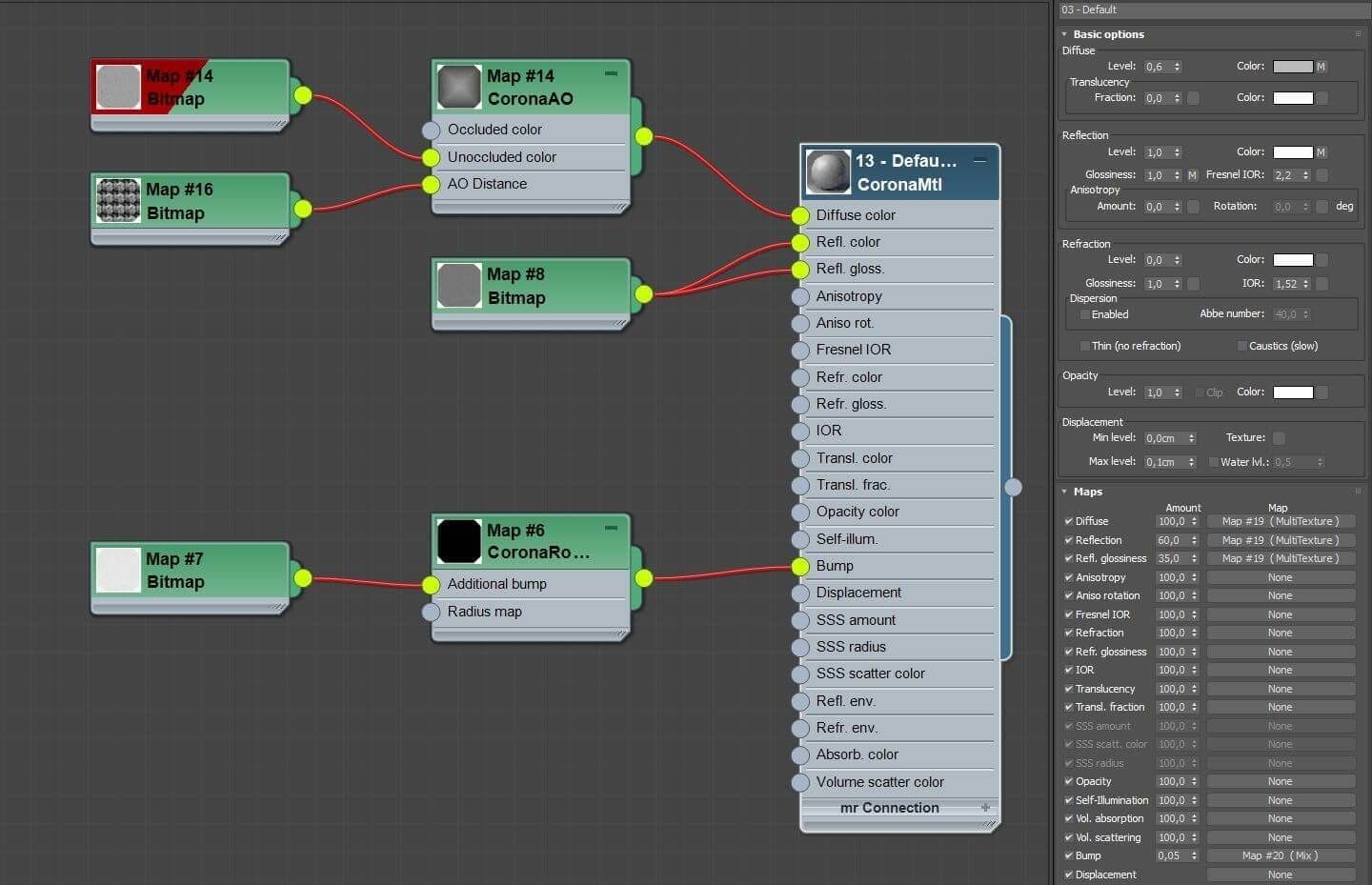The width and height of the screenshot is (1372, 885).
Task: Click the Map #8 Bitmap output socket
Action: pos(644,294)
